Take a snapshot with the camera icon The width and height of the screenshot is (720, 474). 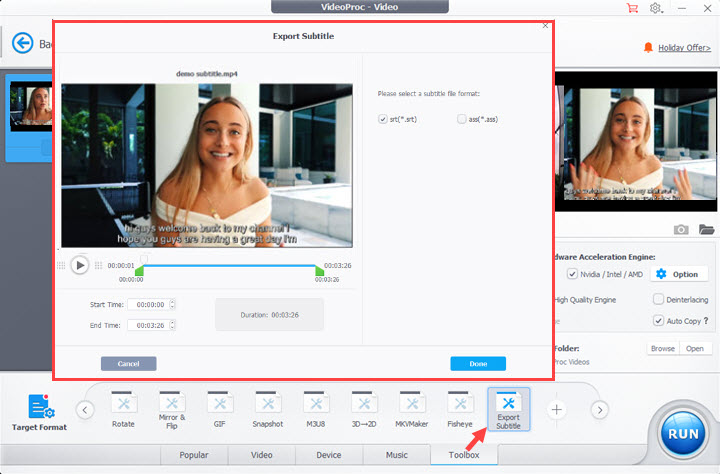[681, 229]
